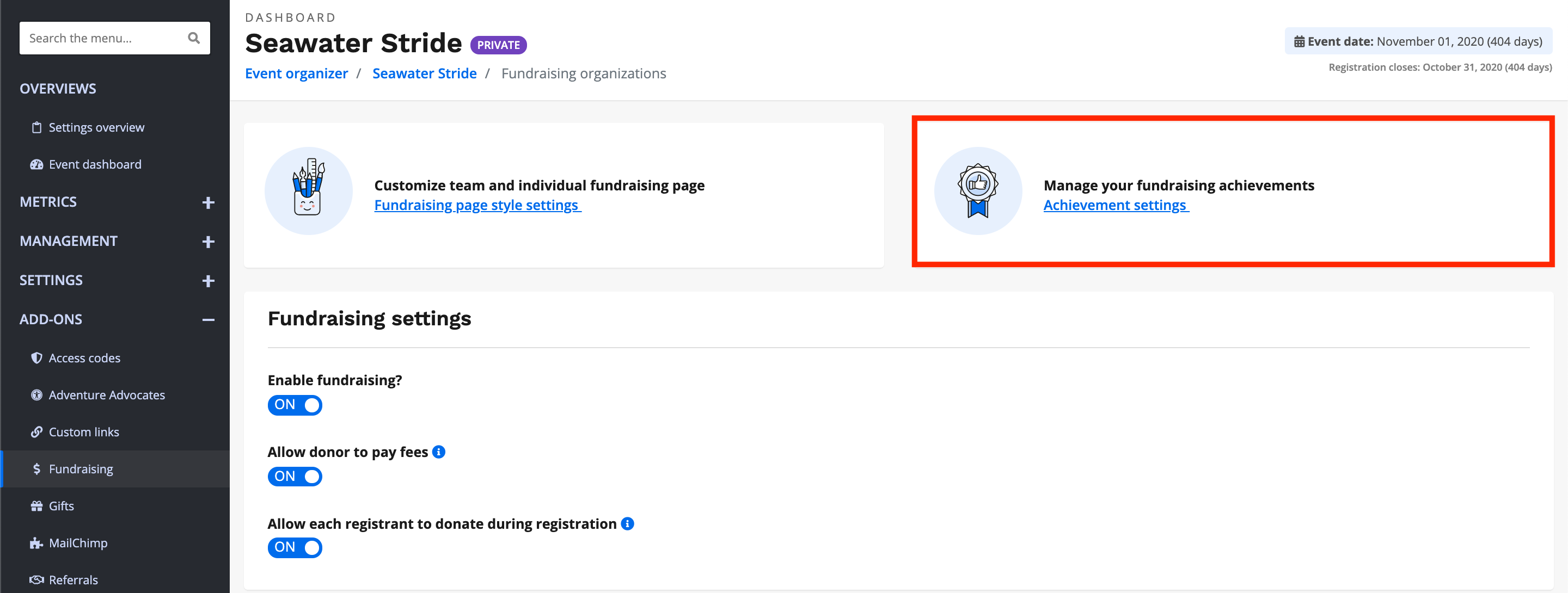Screen dimensions: 1568x593
Task: Click the calendar icon by Event date
Action: (x=1299, y=42)
